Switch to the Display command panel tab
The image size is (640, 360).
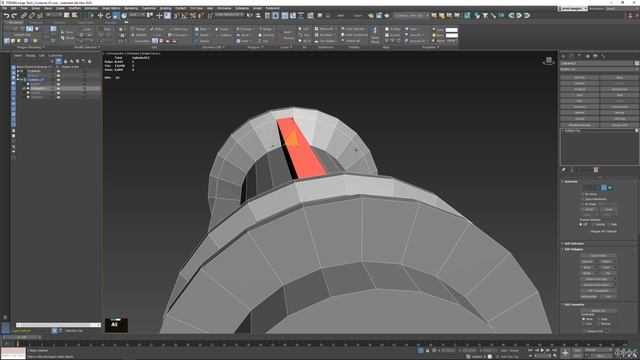596,56
